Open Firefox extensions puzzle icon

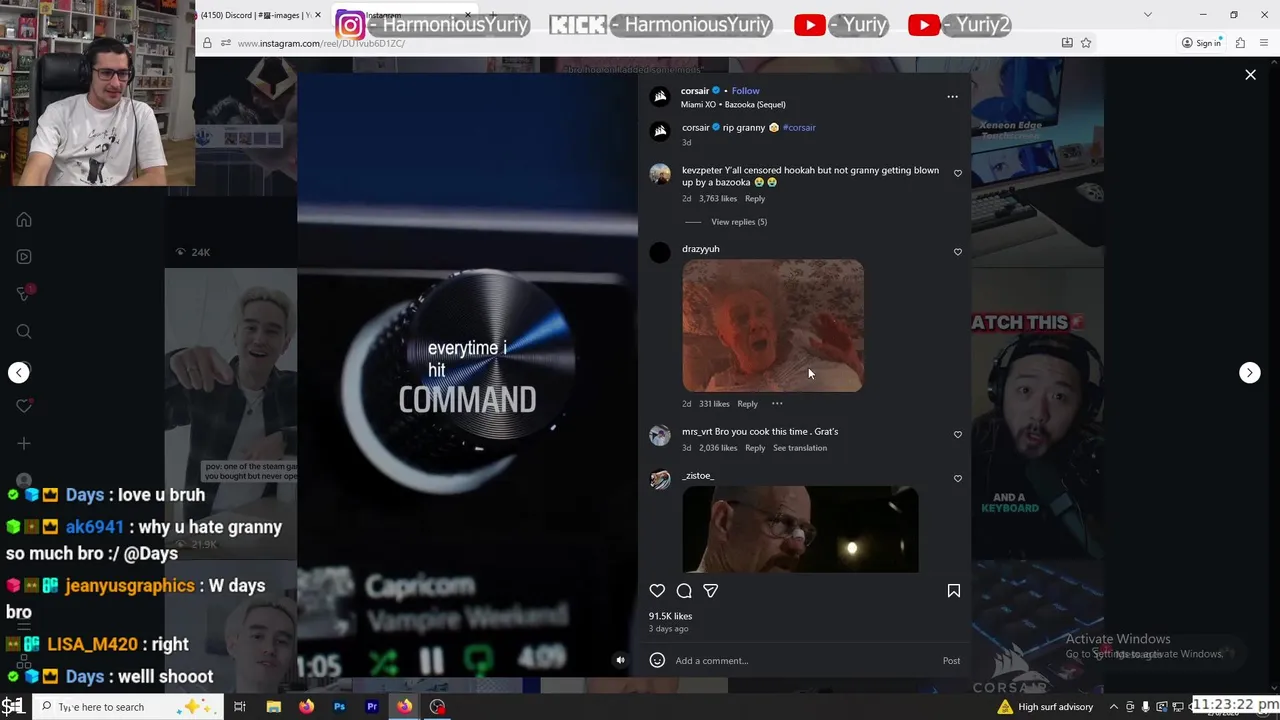pos(1240,43)
